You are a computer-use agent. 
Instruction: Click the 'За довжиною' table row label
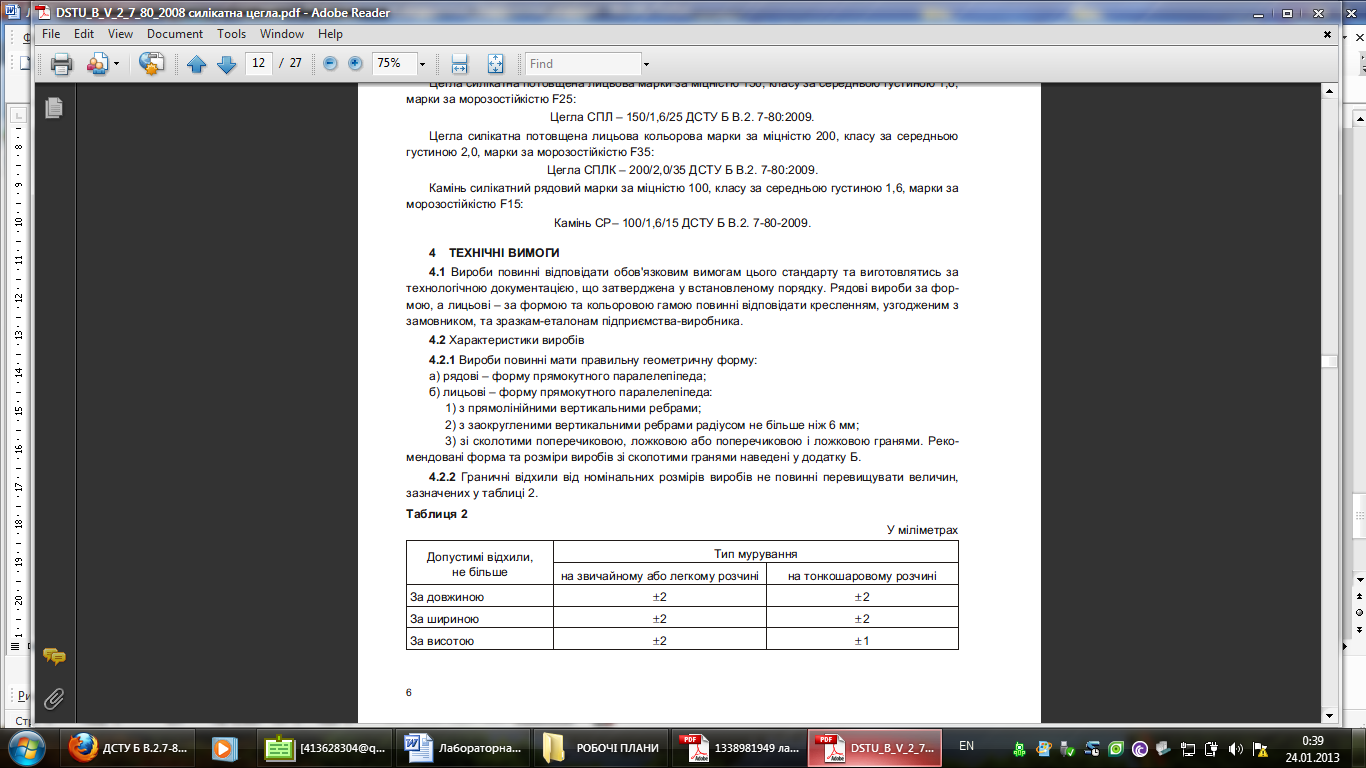coord(447,597)
